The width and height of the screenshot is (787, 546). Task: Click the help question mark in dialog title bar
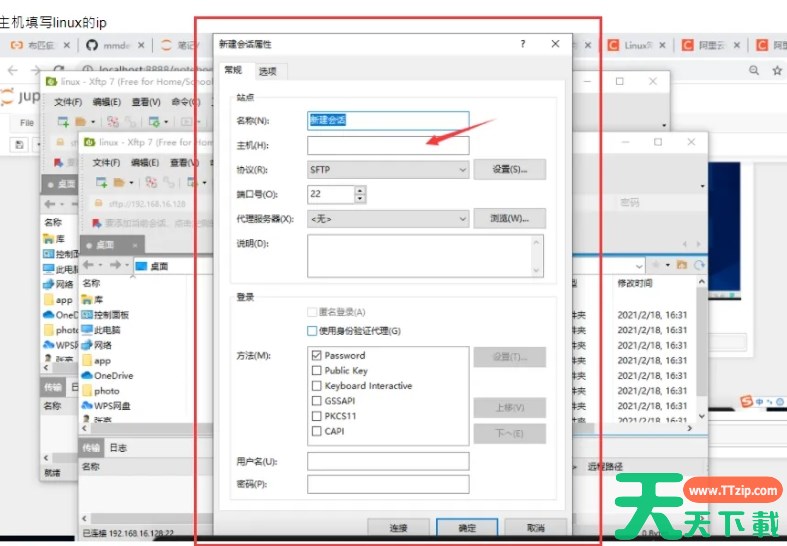(522, 44)
